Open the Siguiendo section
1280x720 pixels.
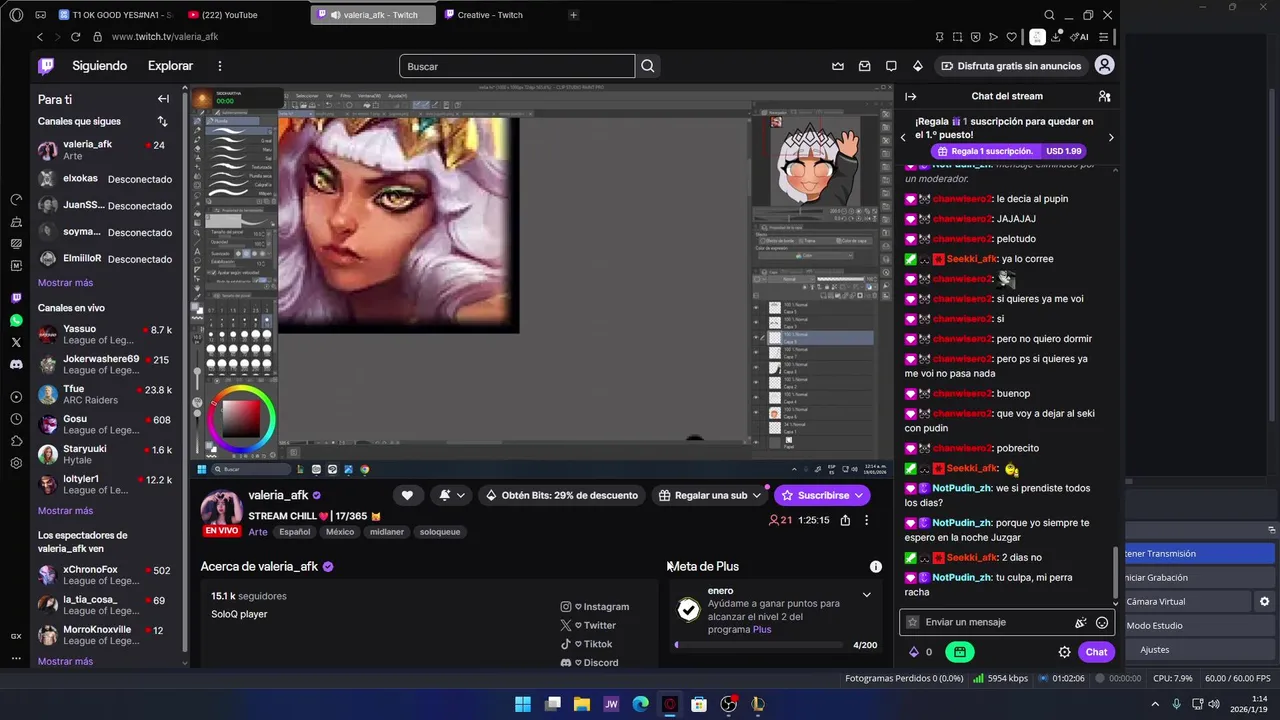click(x=99, y=66)
